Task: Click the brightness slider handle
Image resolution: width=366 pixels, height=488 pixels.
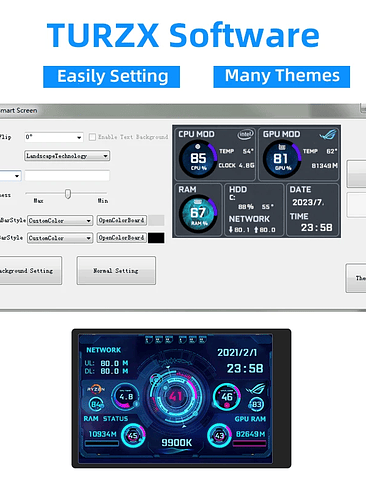Action: pyautogui.click(x=68, y=194)
